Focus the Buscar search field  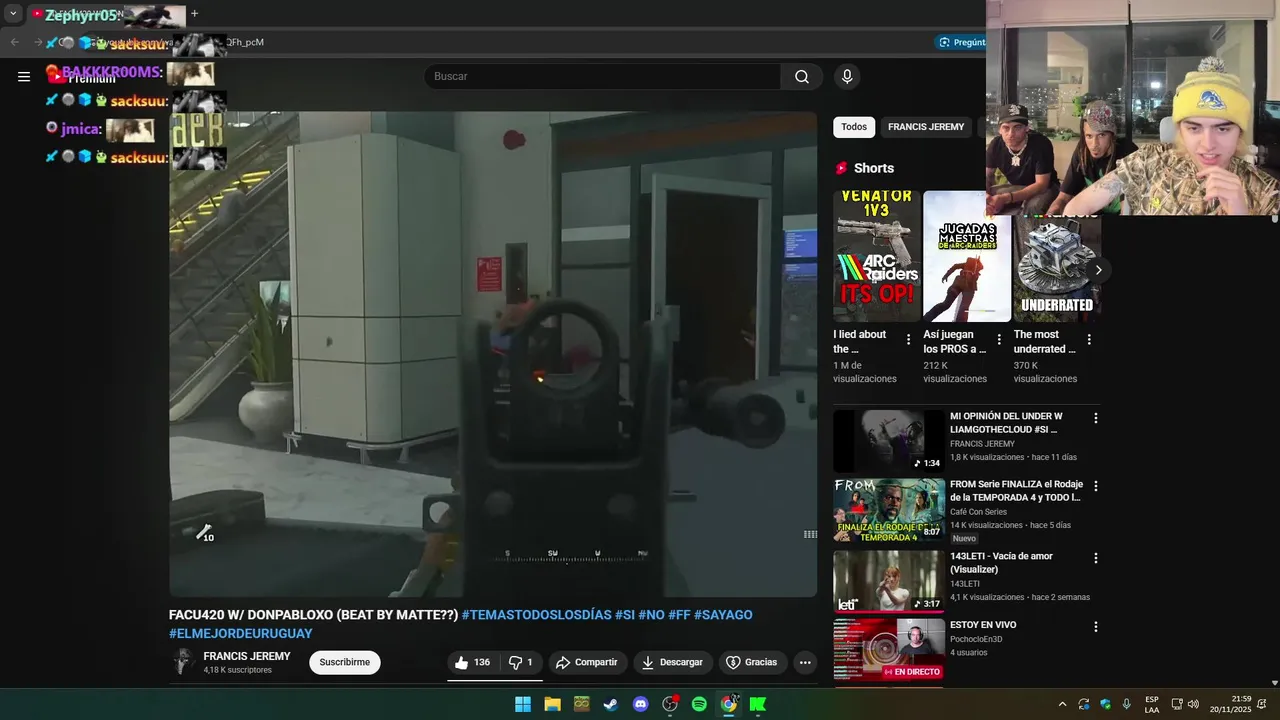tap(602, 77)
